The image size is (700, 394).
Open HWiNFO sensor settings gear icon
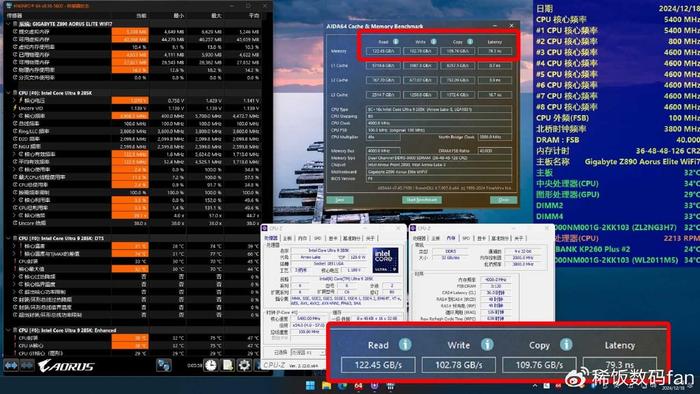244,365
